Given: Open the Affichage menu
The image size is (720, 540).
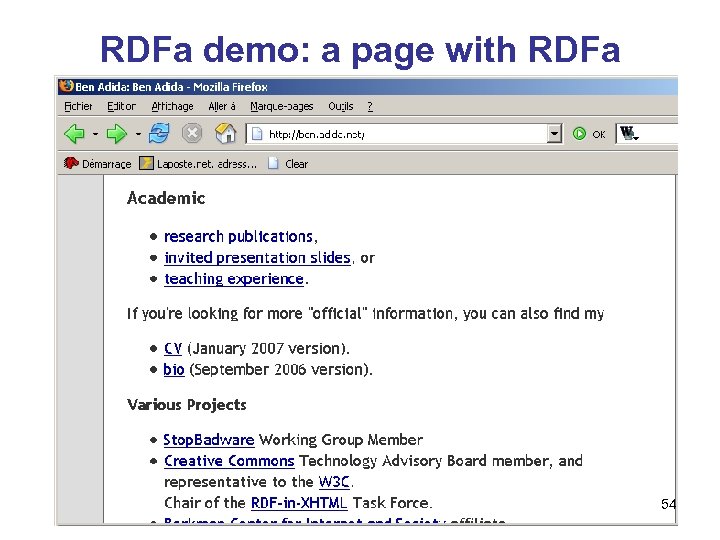Looking at the screenshot, I should pos(172,107).
